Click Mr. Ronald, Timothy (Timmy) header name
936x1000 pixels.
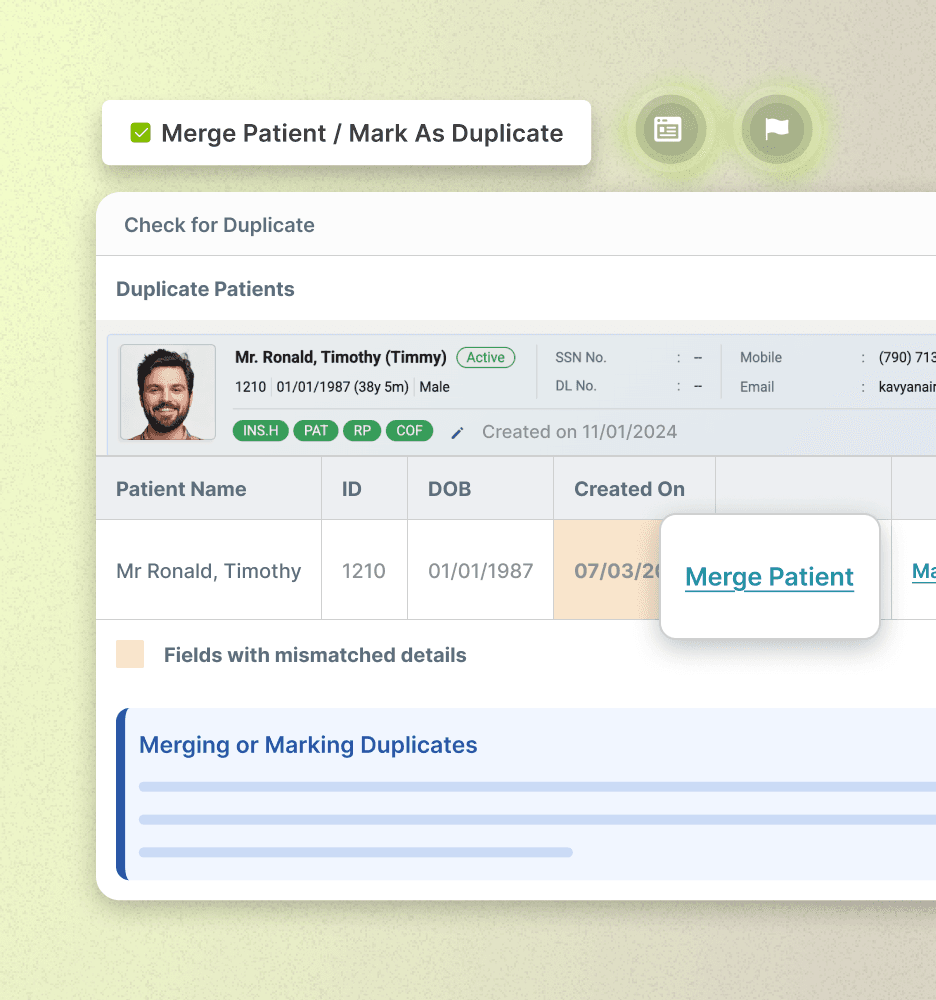[340, 357]
